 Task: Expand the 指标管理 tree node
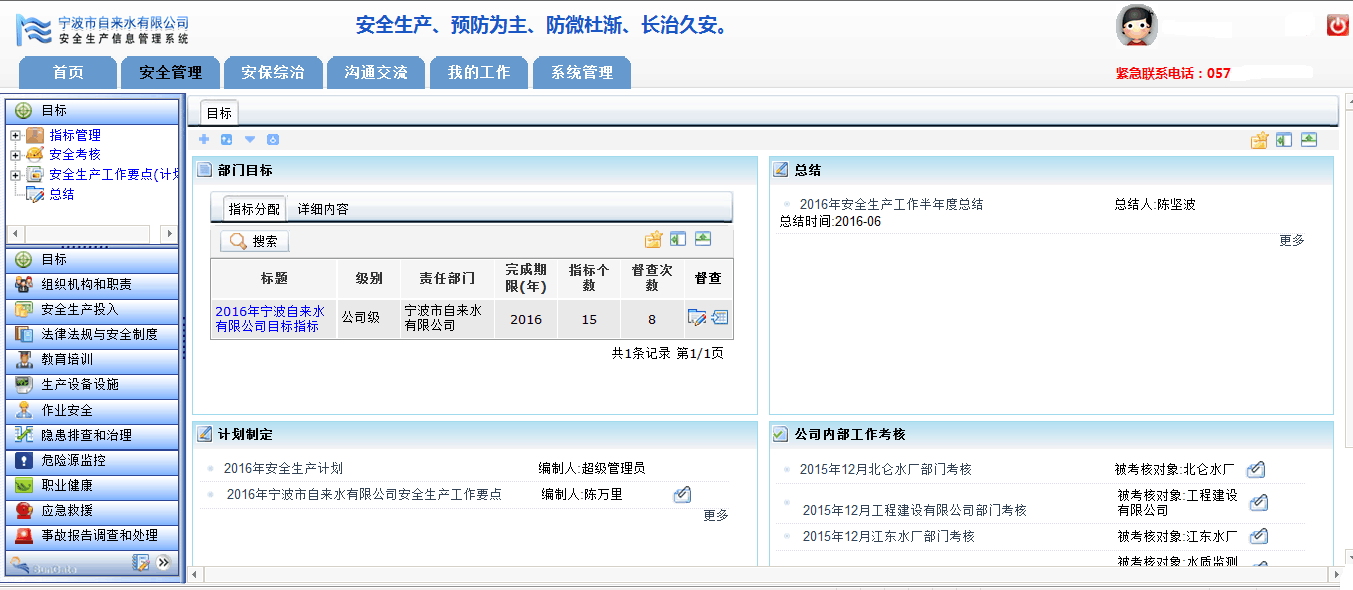tap(15, 135)
